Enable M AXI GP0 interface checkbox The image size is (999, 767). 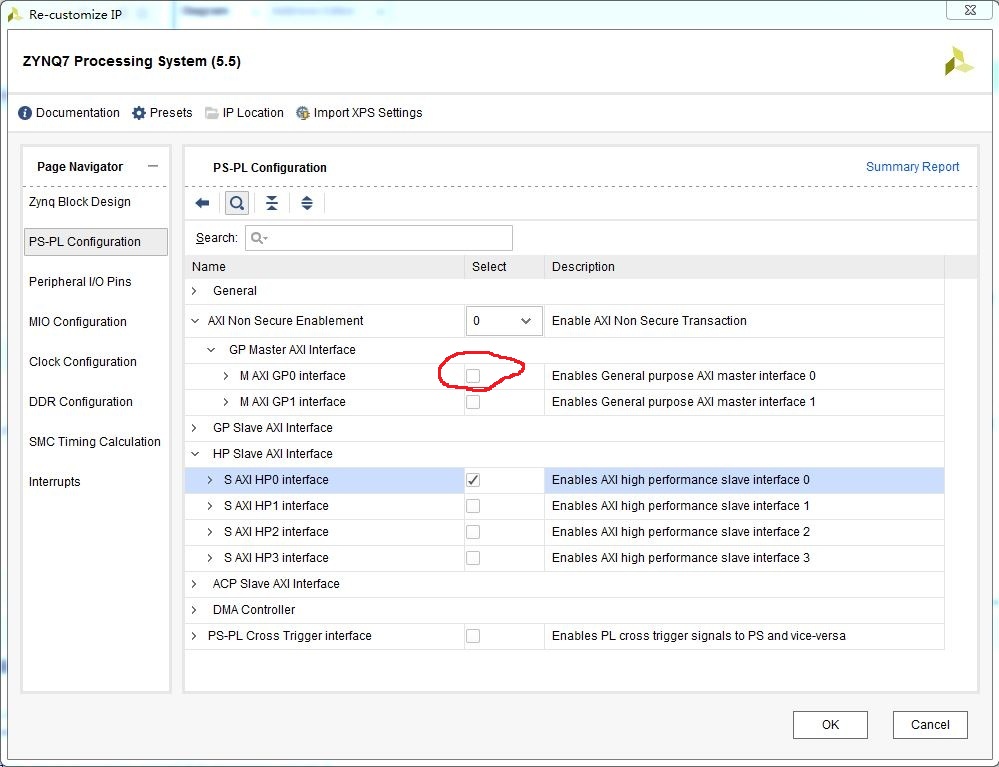tap(473, 376)
